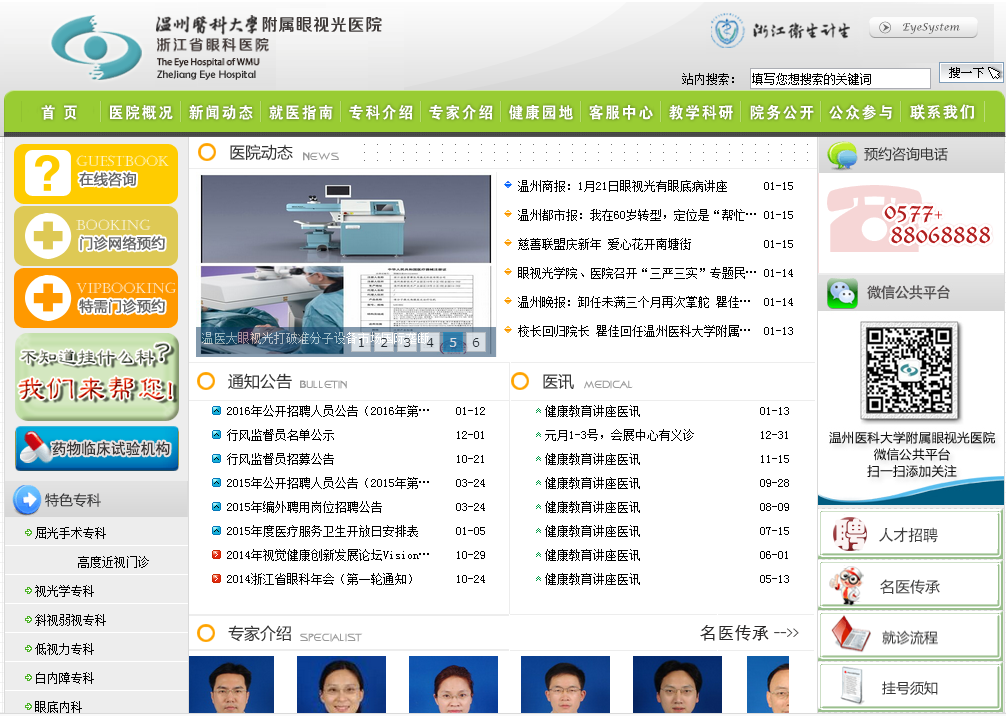This screenshot has height=716, width=1006.
Task: Open 视光学专科 link
Action: pos(64,592)
